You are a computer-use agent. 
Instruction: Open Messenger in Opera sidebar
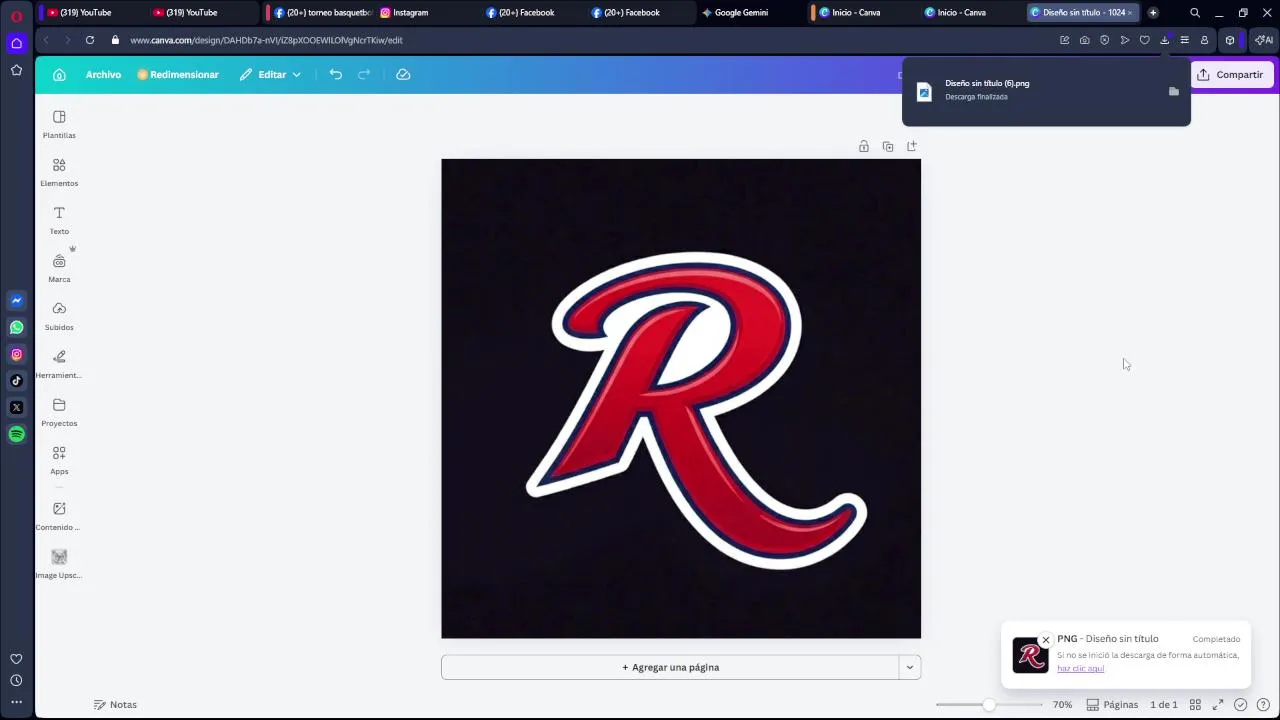pos(16,300)
